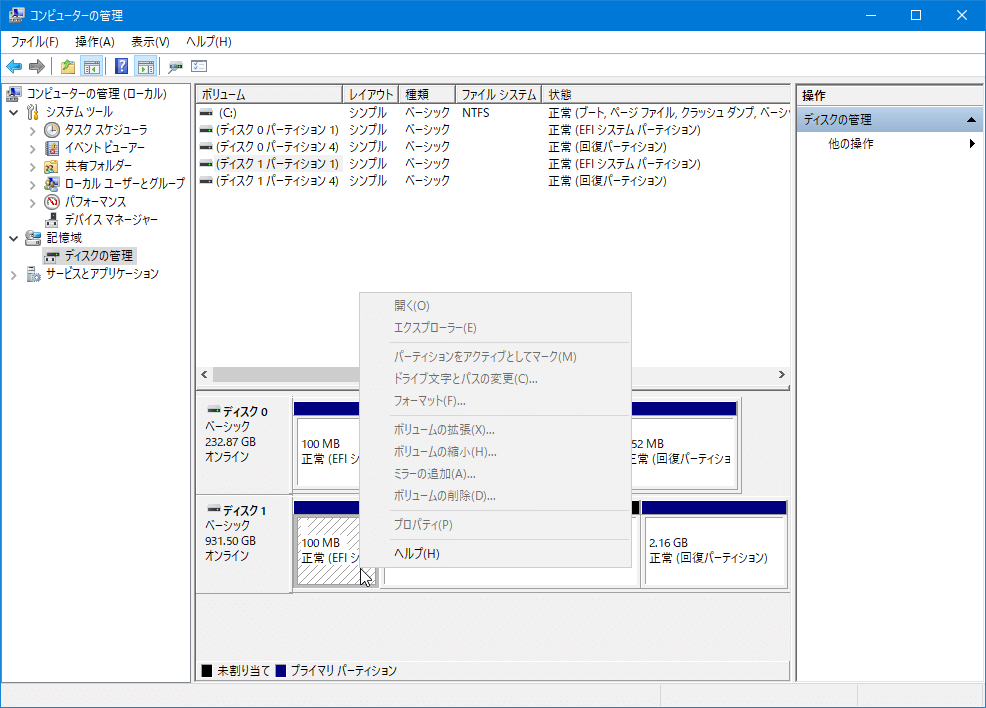Toggle the Show/Hide Action Pane icon

[146, 67]
